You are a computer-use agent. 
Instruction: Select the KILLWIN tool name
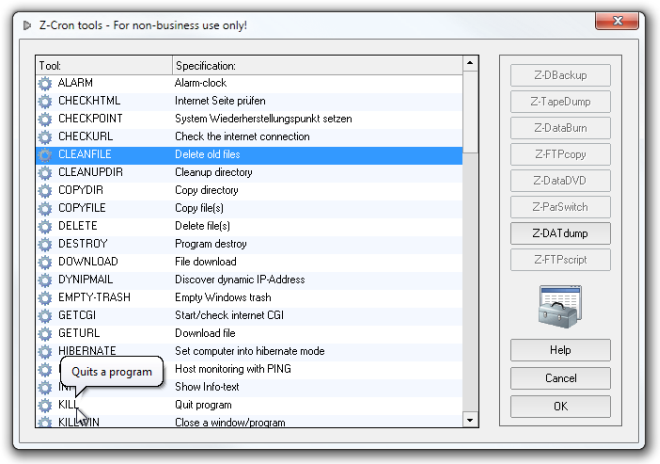pyautogui.click(x=79, y=422)
